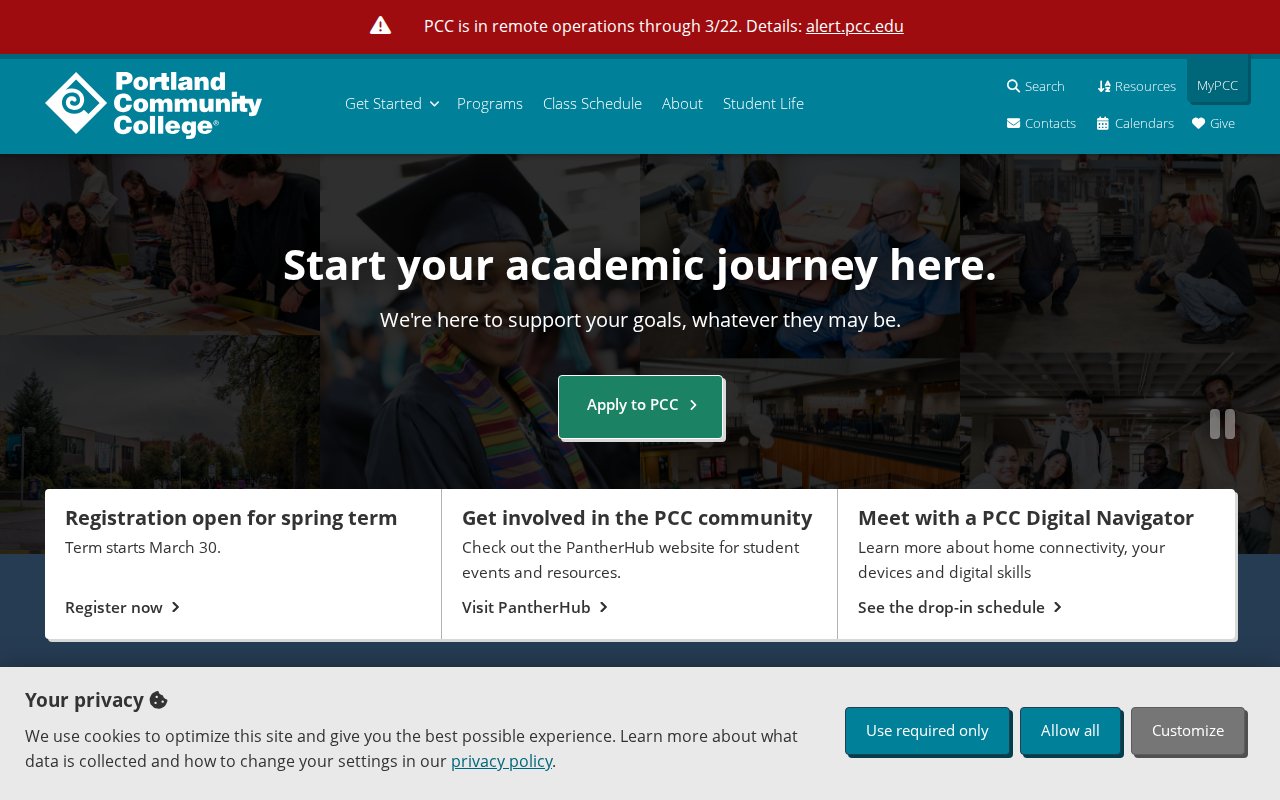The height and width of the screenshot is (800, 1280).
Task: Open the Programs menu item
Action: click(490, 103)
